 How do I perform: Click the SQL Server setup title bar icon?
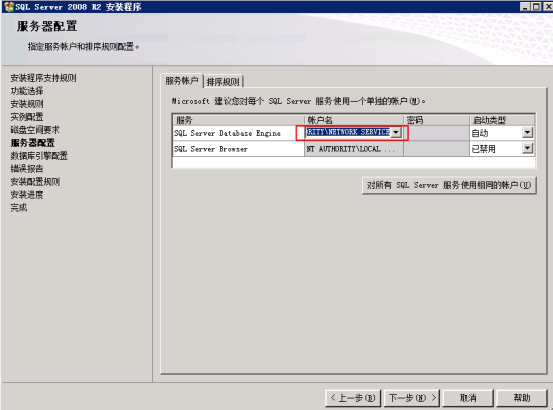tap(8, 7)
